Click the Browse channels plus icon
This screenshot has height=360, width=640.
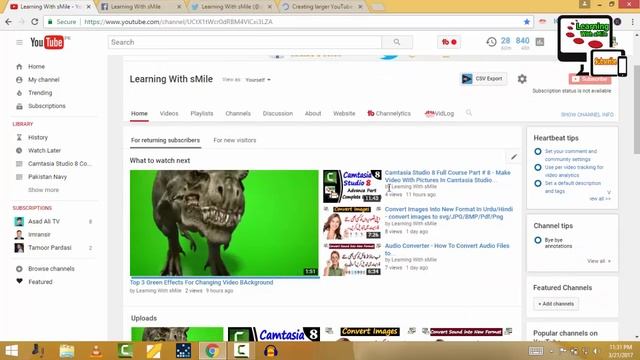tap(19, 269)
